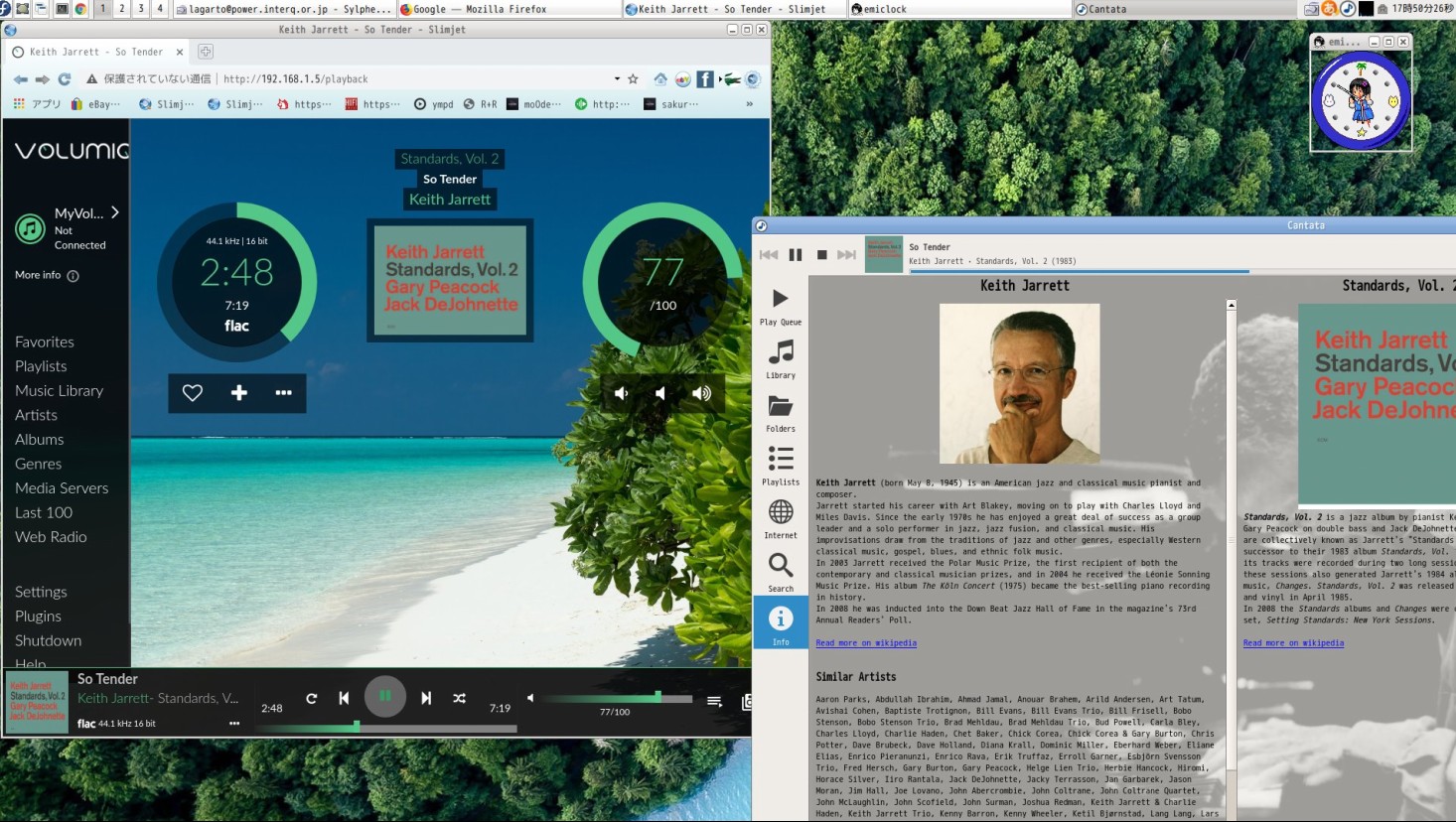Toggle shuffle in the Volumio player bar
The width and height of the screenshot is (1456, 822).
(460, 698)
